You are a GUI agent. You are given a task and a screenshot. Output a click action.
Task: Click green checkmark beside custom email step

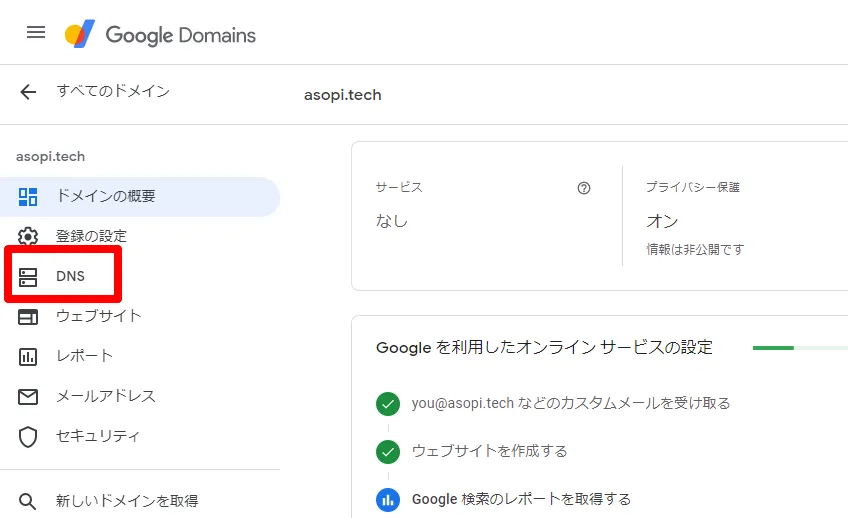coord(388,404)
